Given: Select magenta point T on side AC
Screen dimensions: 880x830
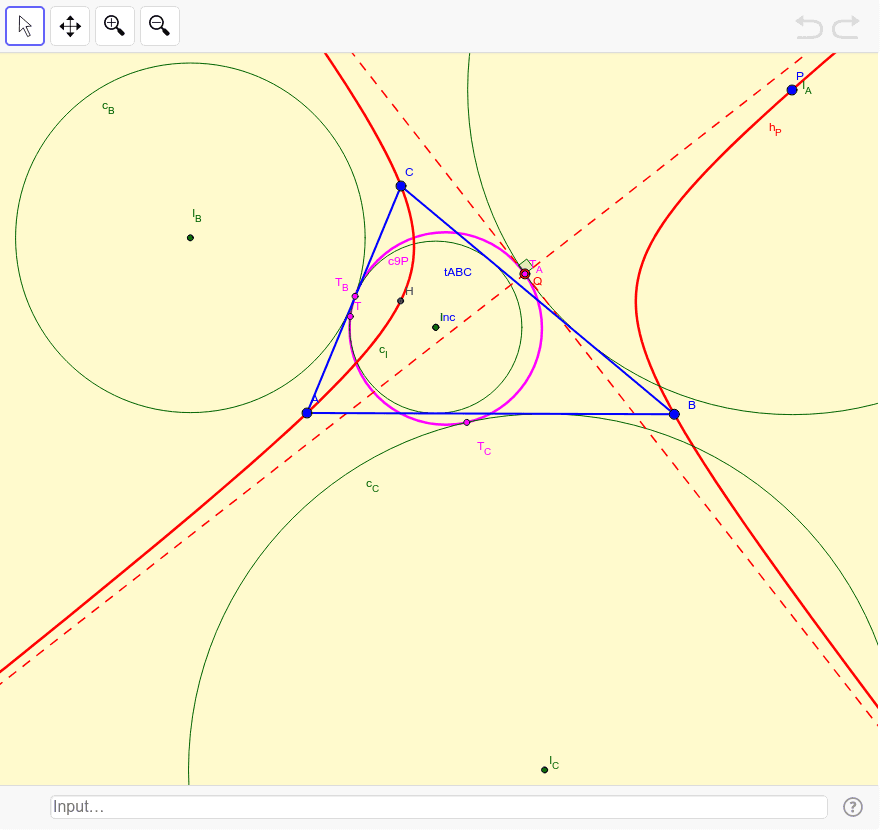Looking at the screenshot, I should (x=350, y=317).
